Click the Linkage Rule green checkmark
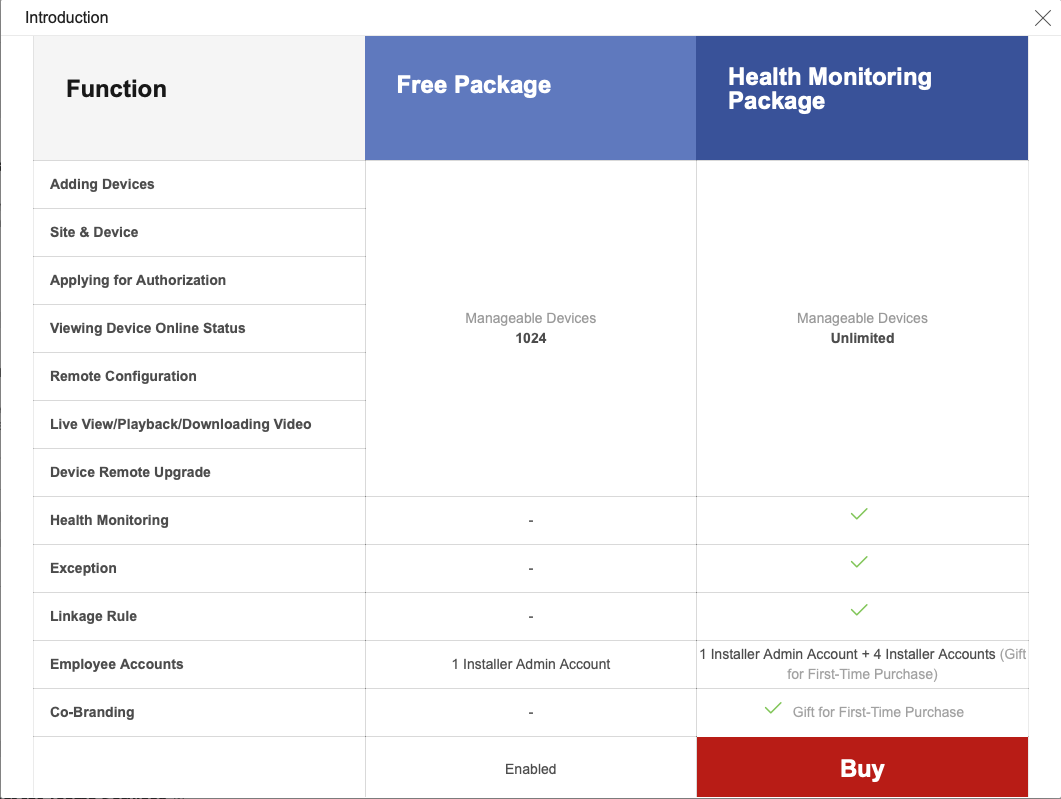This screenshot has width=1061, height=799. click(x=859, y=610)
